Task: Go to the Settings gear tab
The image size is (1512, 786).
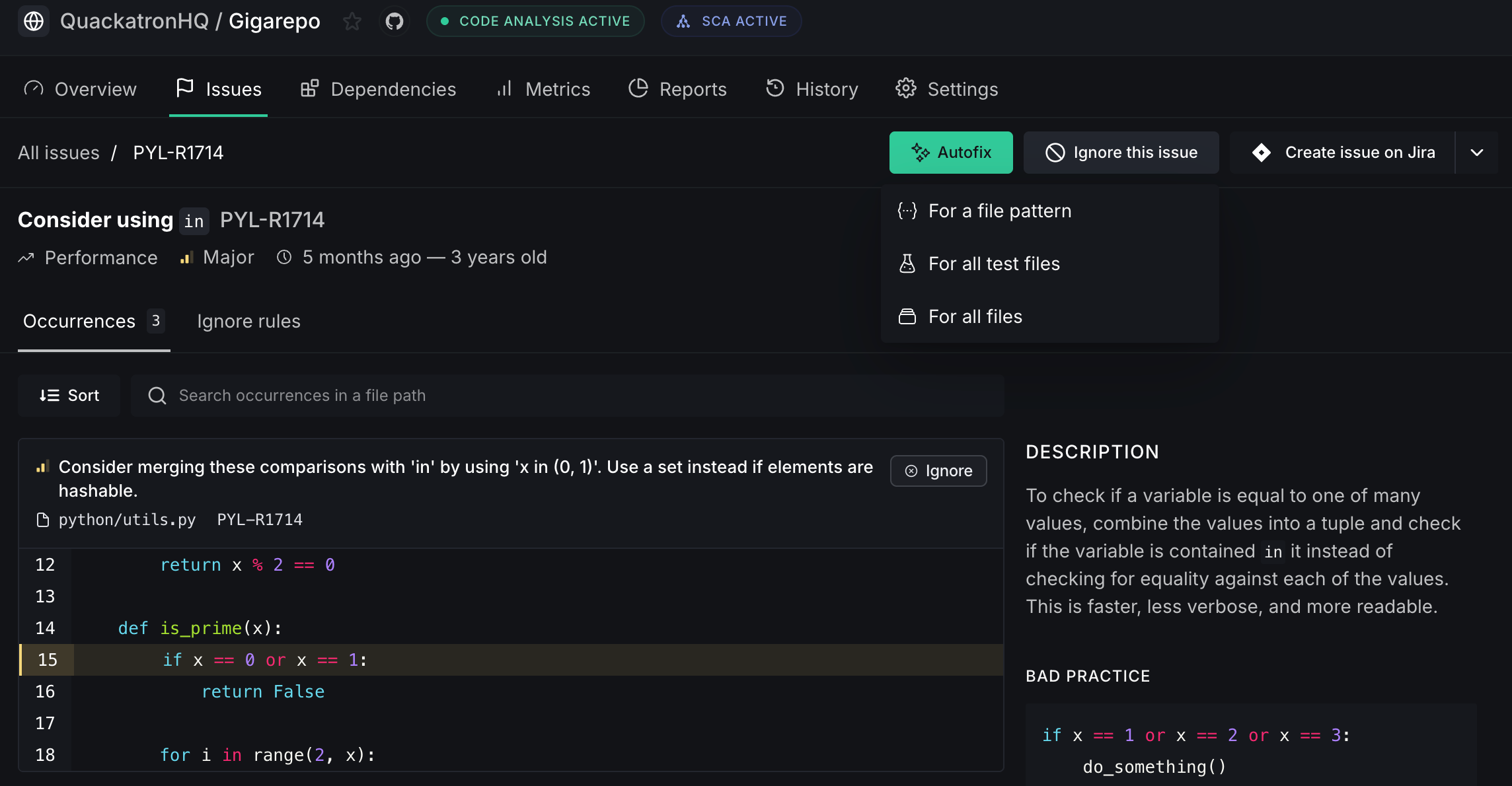Action: (946, 89)
